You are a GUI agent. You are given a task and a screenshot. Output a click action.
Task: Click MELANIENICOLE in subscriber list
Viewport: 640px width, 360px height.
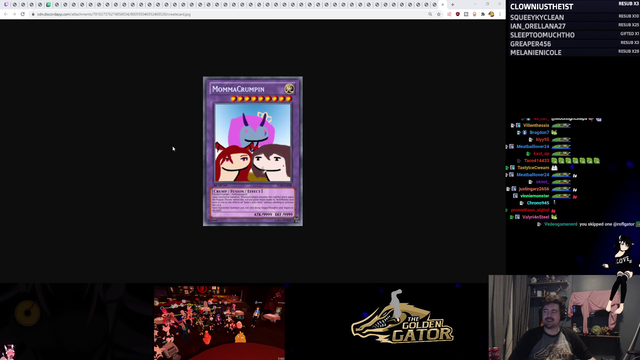[536, 53]
